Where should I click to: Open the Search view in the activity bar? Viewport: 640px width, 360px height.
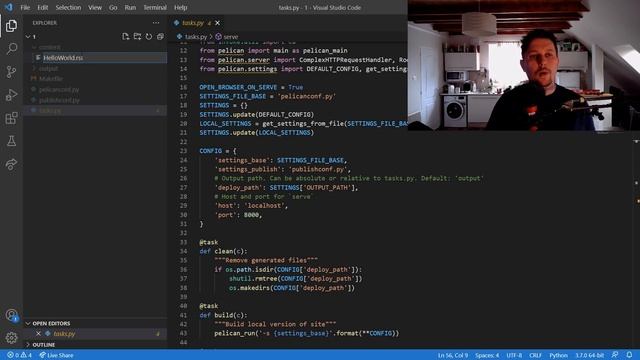click(x=11, y=49)
